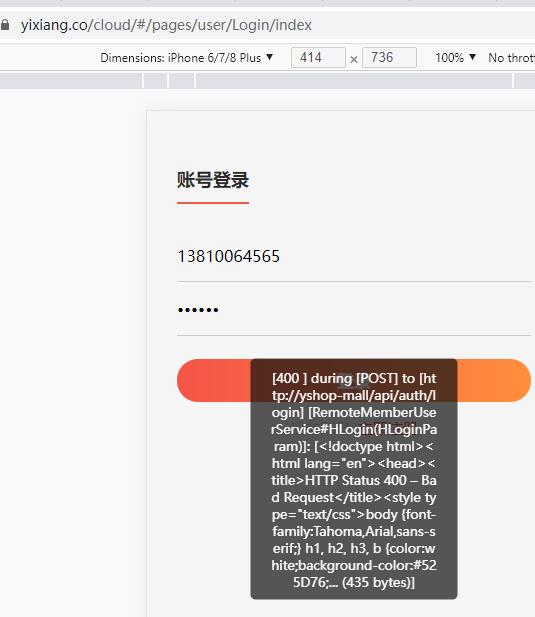Click the device width breakpoint ruler bar
This screenshot has width=535, height=617.
point(268,81)
